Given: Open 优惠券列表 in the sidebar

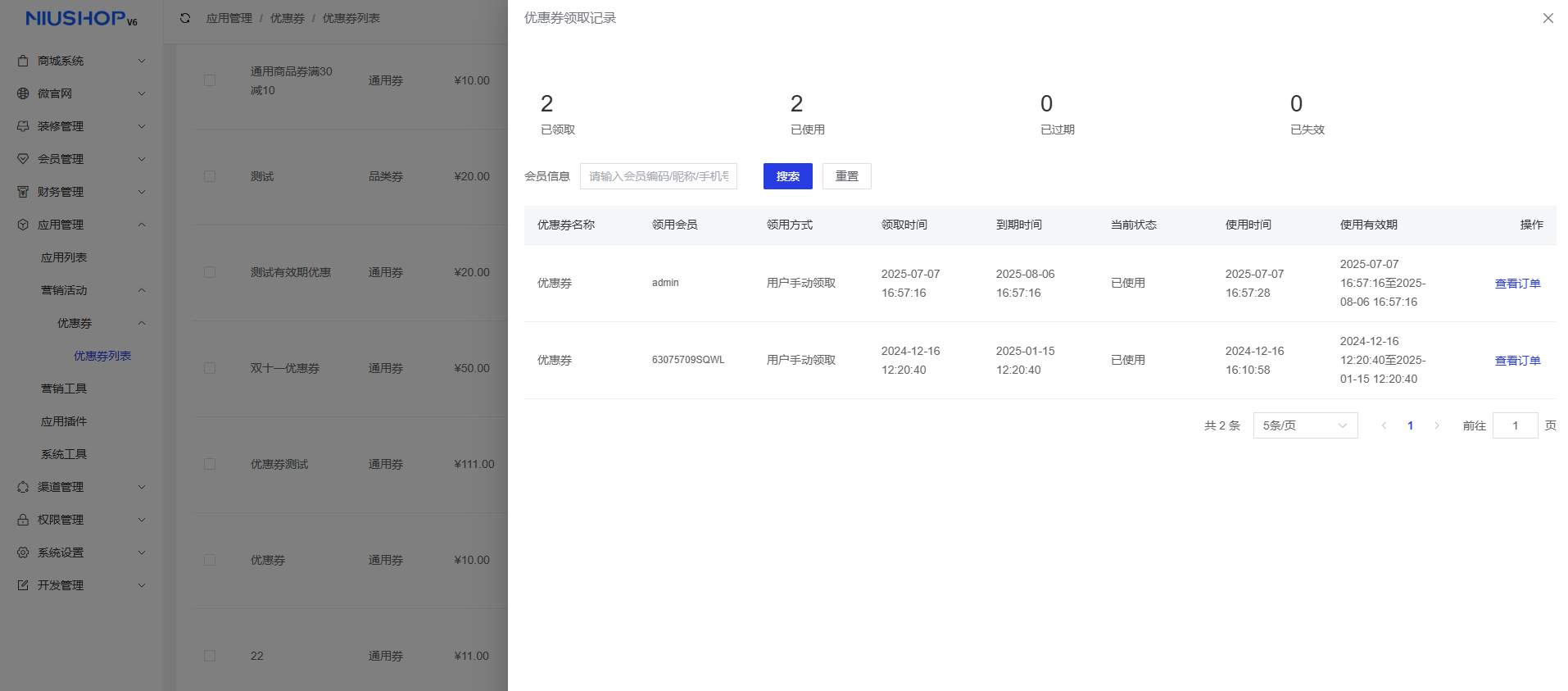Looking at the screenshot, I should point(102,356).
